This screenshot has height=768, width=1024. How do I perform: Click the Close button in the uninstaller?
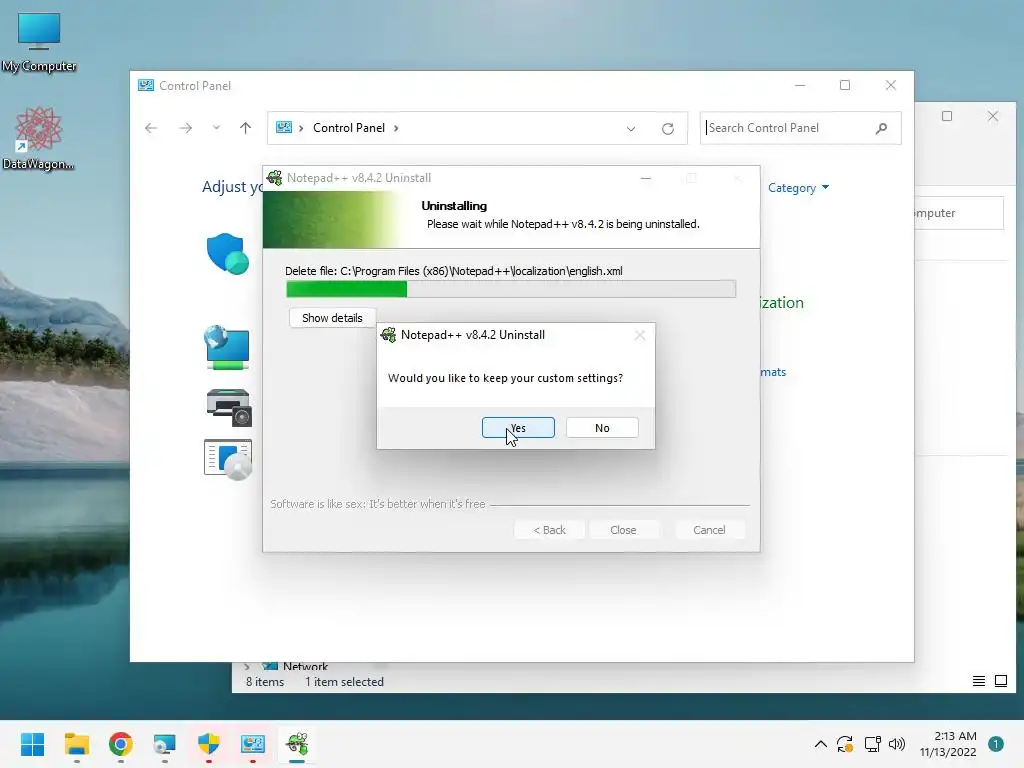tap(623, 530)
